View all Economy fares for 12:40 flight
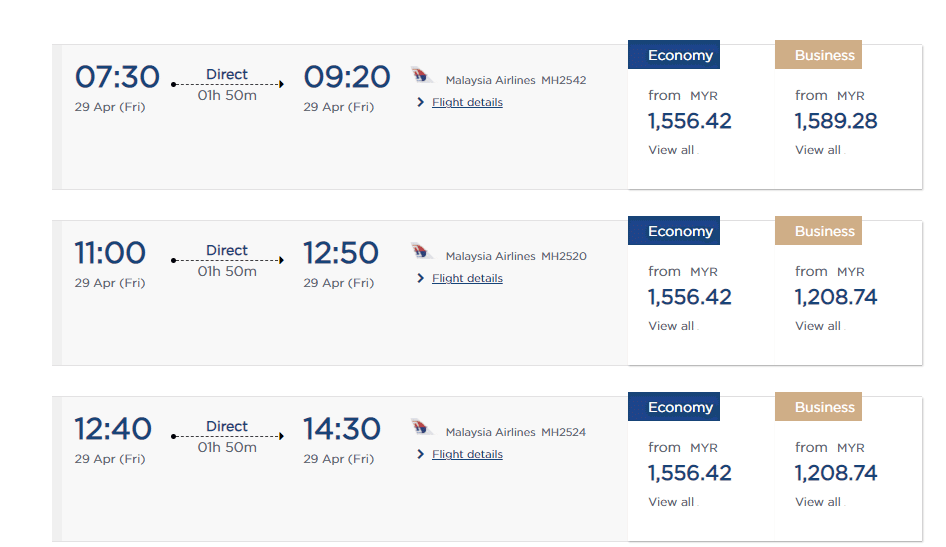Screen dimensions: 946x547 coord(671,502)
